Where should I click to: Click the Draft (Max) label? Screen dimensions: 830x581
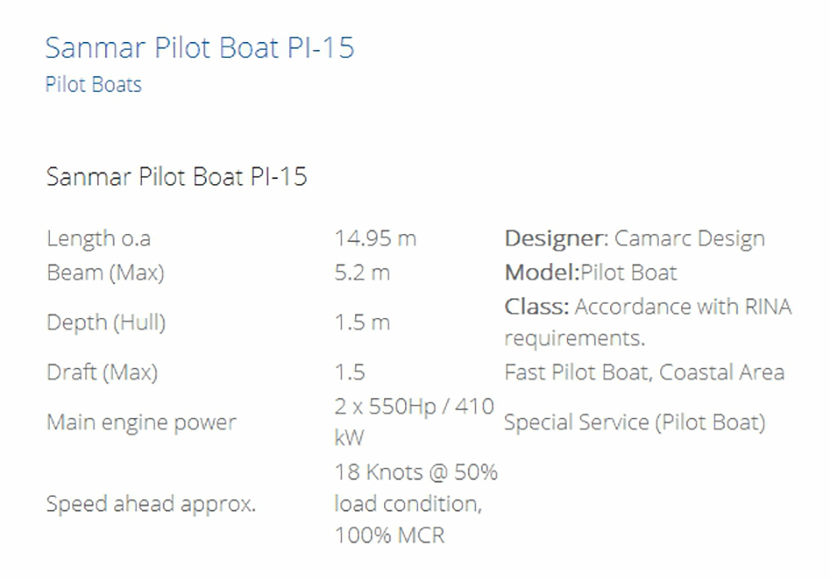point(102,372)
